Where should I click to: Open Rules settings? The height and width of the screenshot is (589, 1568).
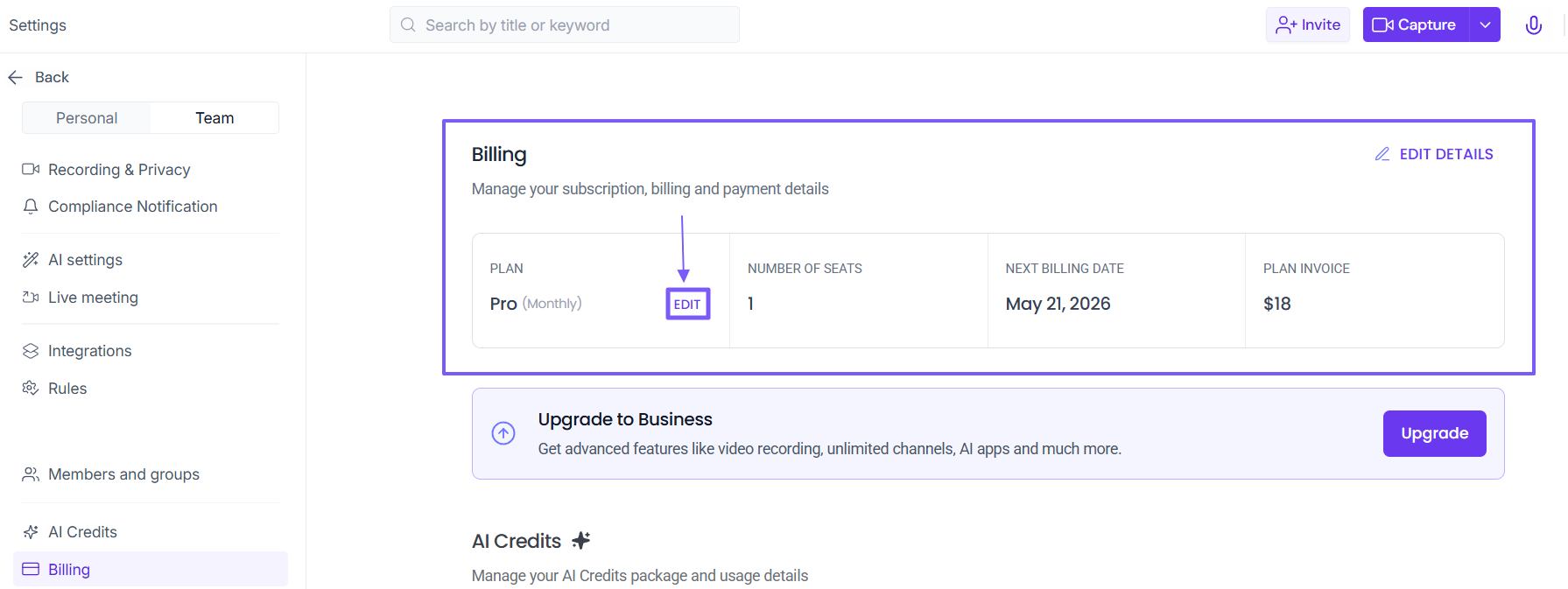(x=67, y=389)
